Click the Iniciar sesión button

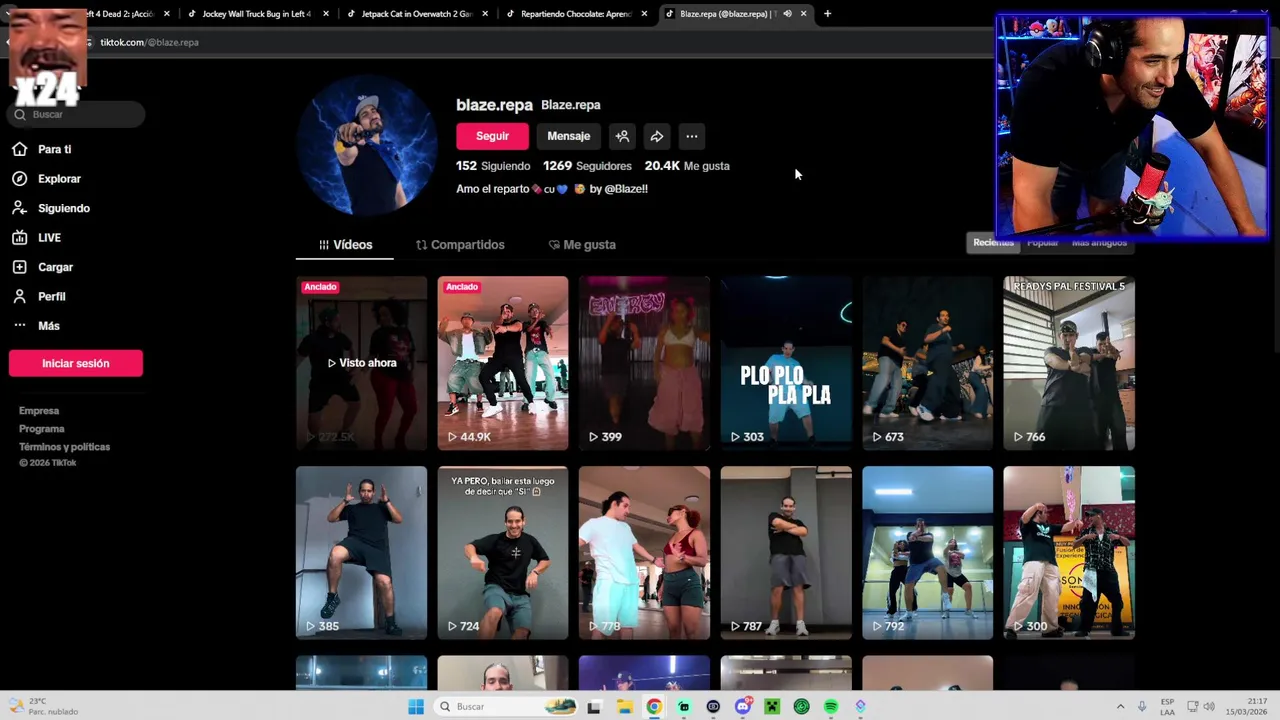pyautogui.click(x=76, y=363)
